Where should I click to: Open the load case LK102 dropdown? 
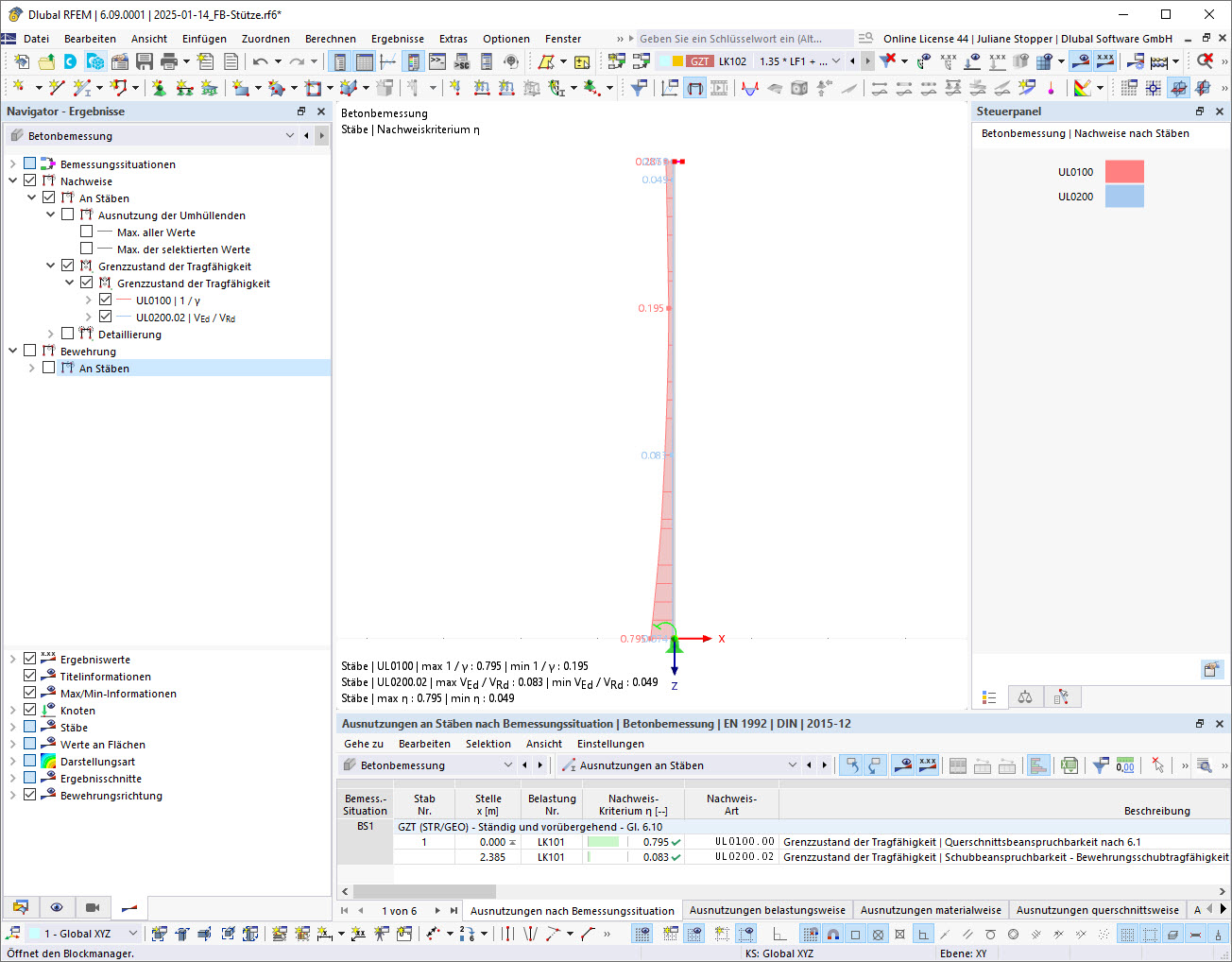[835, 61]
